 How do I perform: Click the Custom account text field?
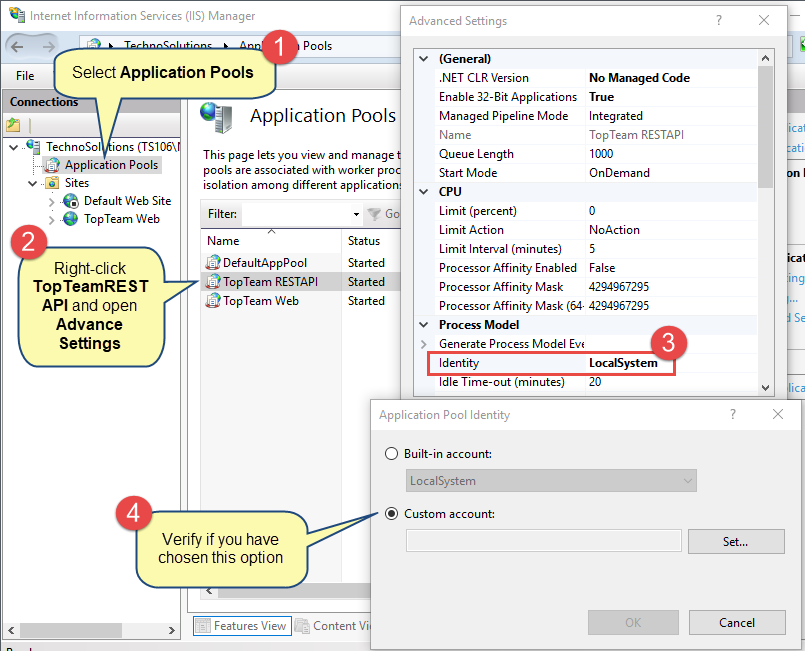544,541
